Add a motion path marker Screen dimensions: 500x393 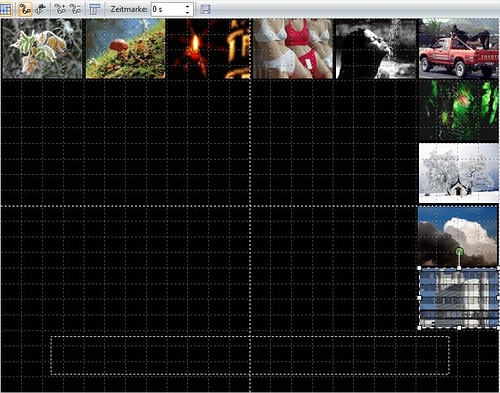click(x=60, y=9)
